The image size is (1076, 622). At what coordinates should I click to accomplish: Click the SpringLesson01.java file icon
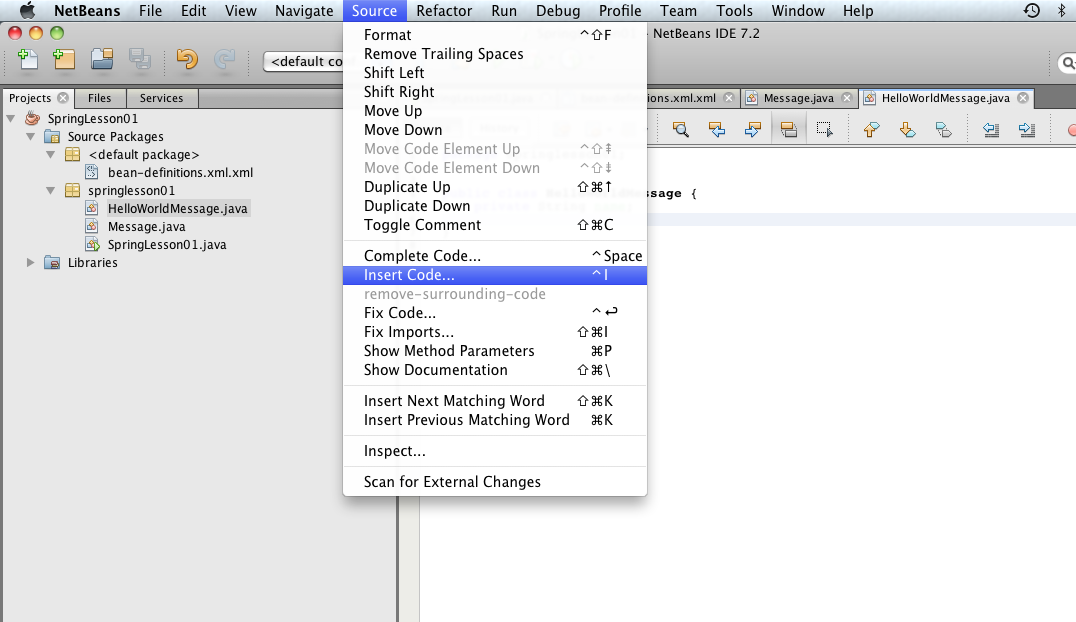(92, 244)
